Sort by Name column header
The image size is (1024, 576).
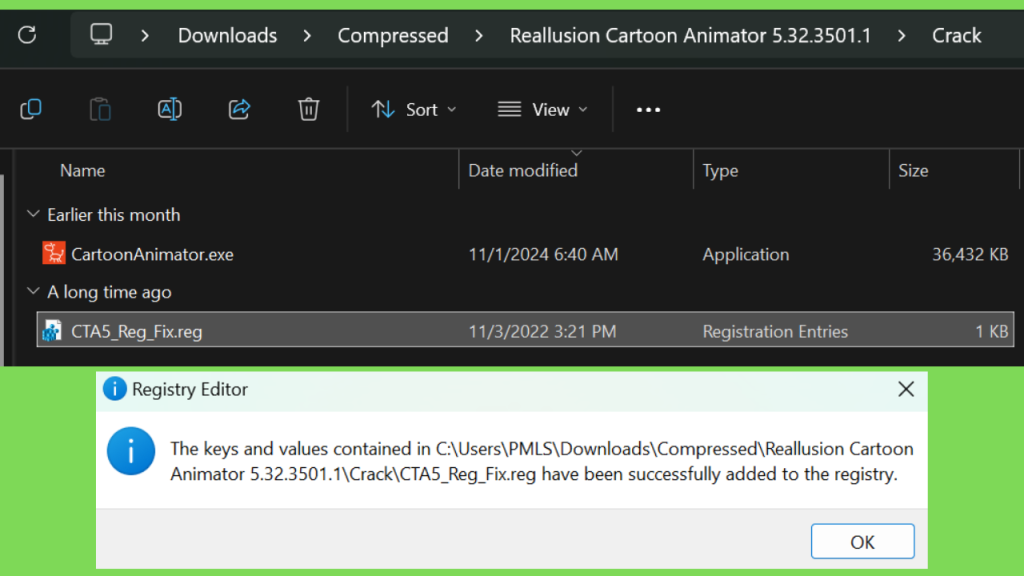82,170
